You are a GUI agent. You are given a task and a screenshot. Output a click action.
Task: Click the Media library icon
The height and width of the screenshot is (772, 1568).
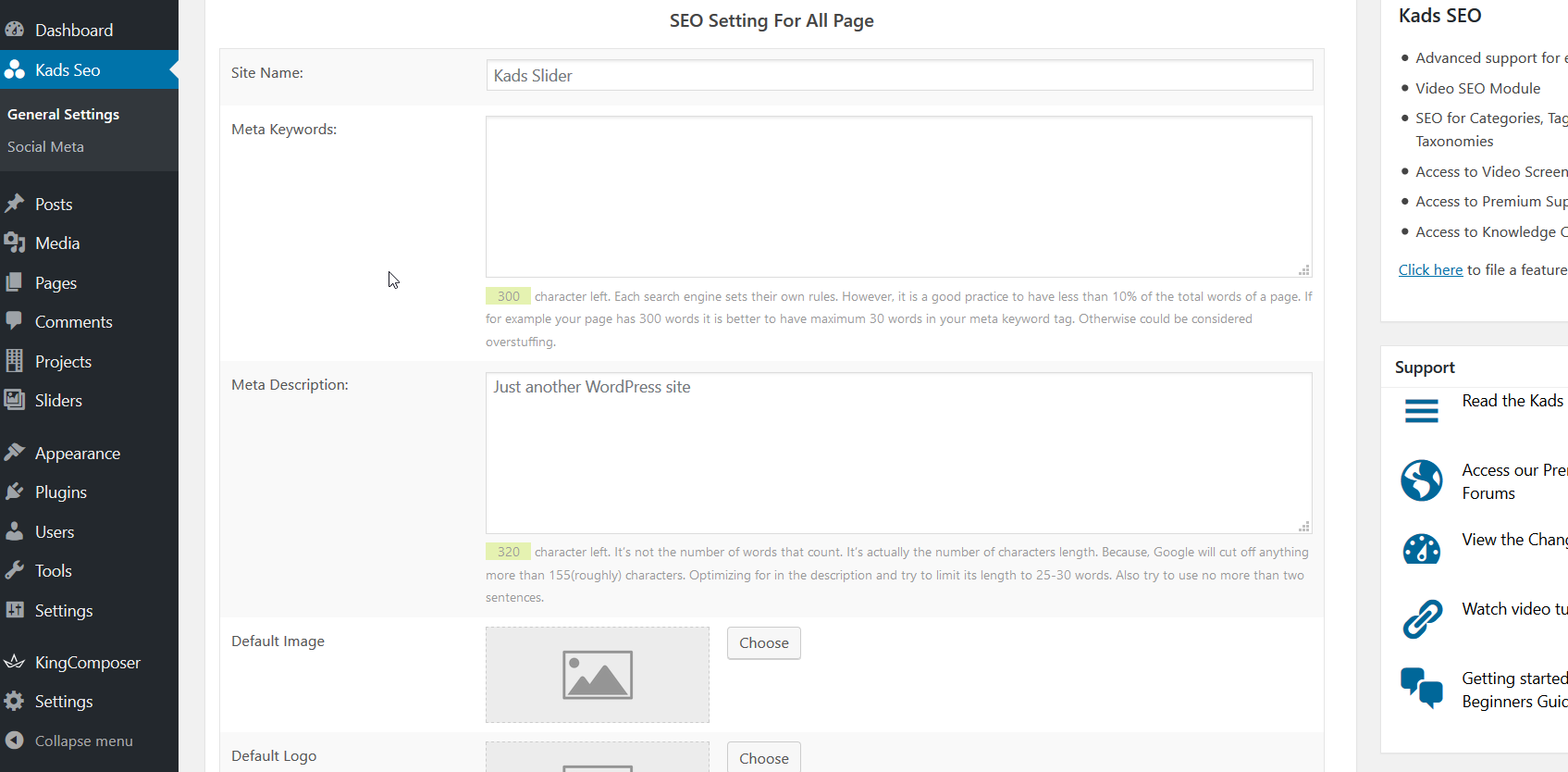point(14,243)
